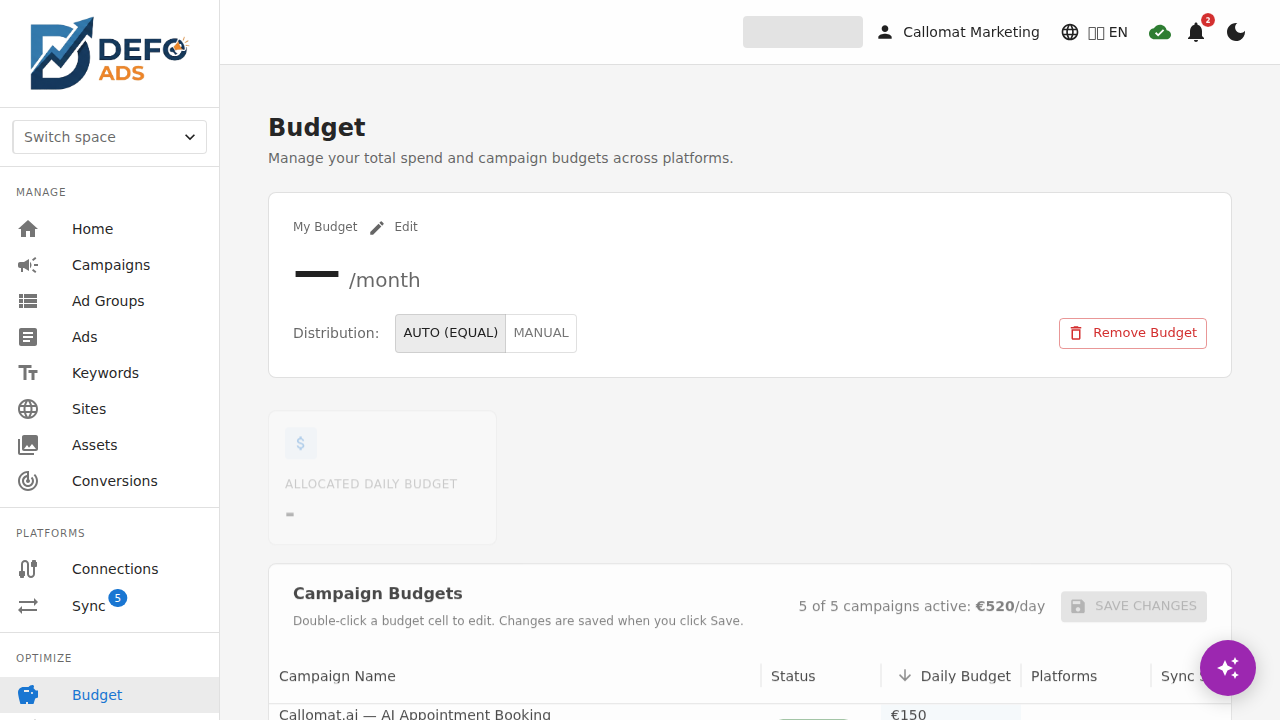This screenshot has width=1280, height=720.
Task: Select MANUAL distribution
Action: 541,333
